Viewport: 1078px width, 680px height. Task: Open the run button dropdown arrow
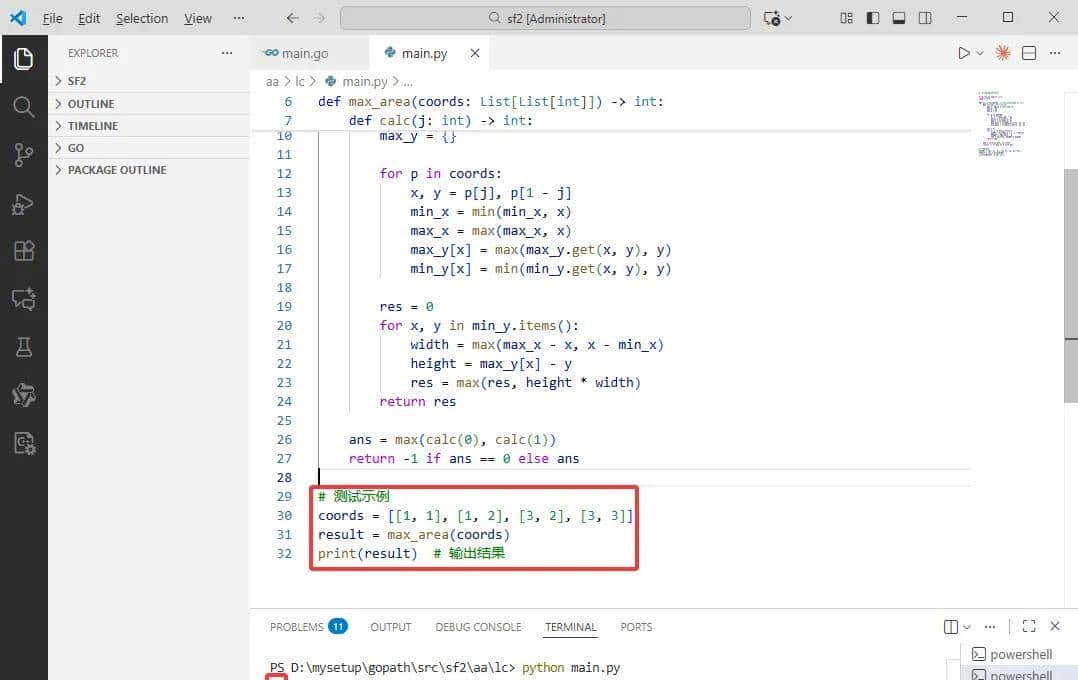(980, 53)
